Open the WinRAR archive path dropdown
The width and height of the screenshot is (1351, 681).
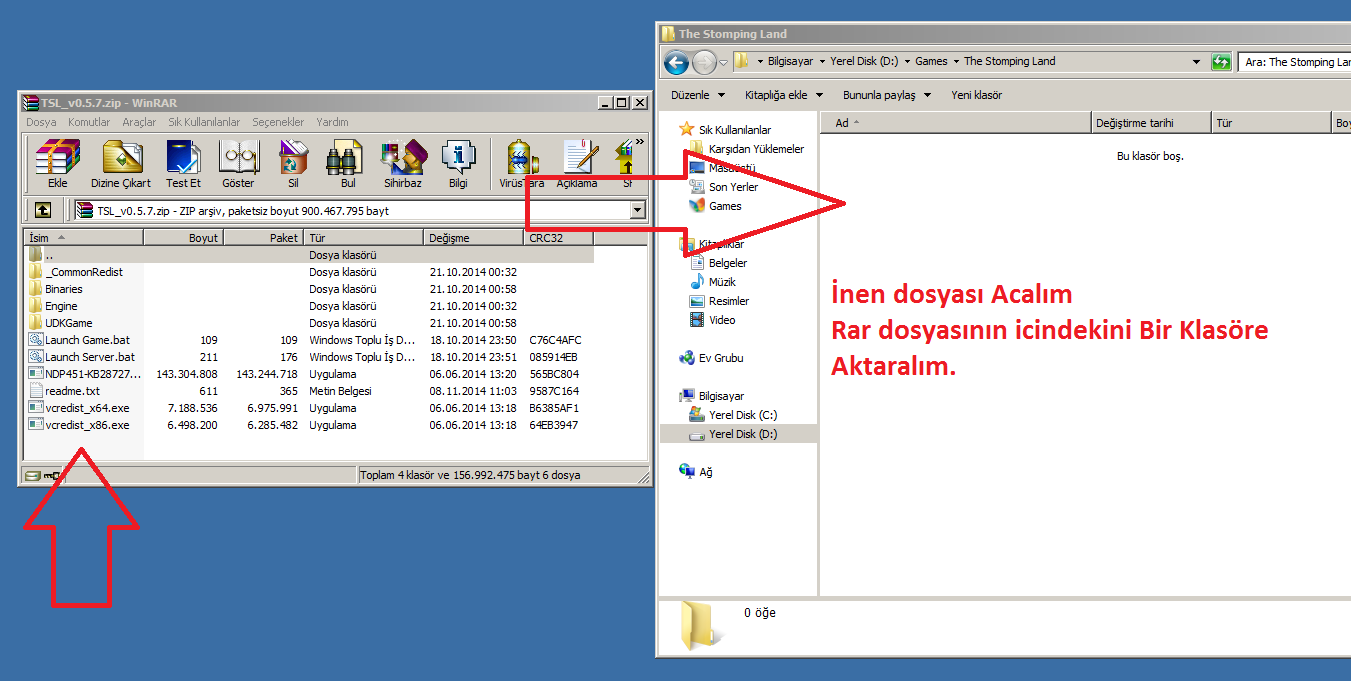tap(638, 211)
